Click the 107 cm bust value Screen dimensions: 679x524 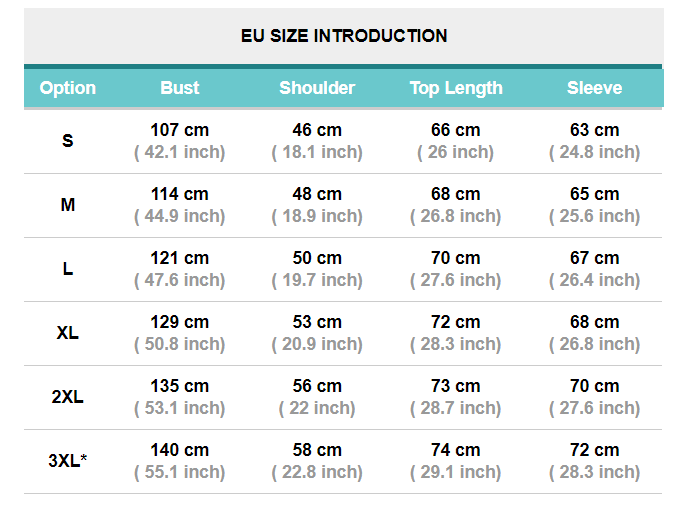pyautogui.click(x=180, y=130)
